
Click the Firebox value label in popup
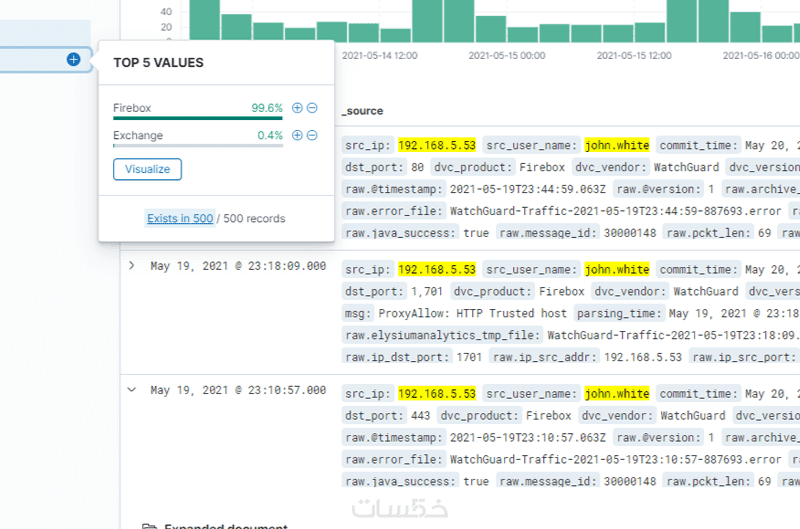point(132,108)
